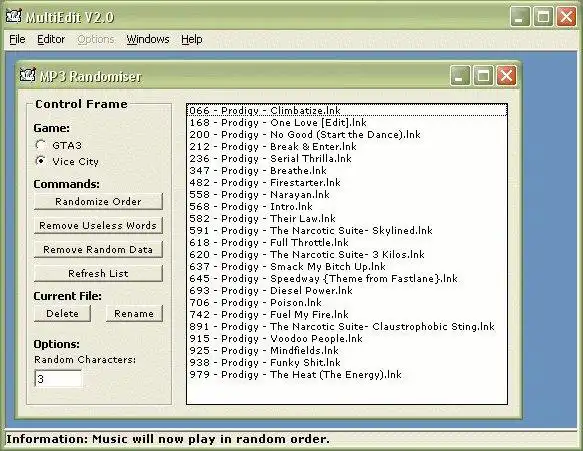Select the GTA3 radio button
583x451 pixels.
(40, 145)
